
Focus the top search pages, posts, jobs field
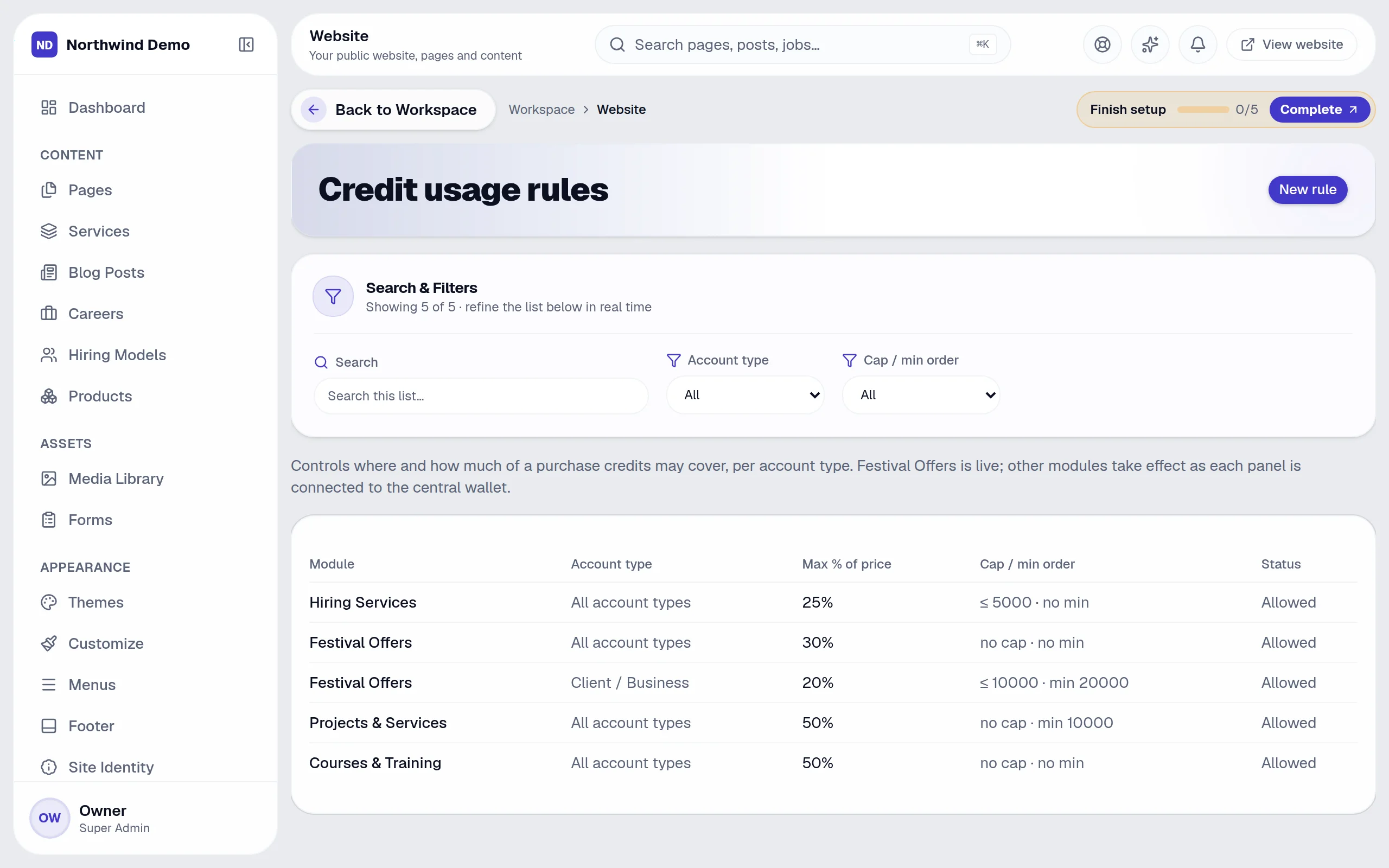pyautogui.click(x=802, y=45)
